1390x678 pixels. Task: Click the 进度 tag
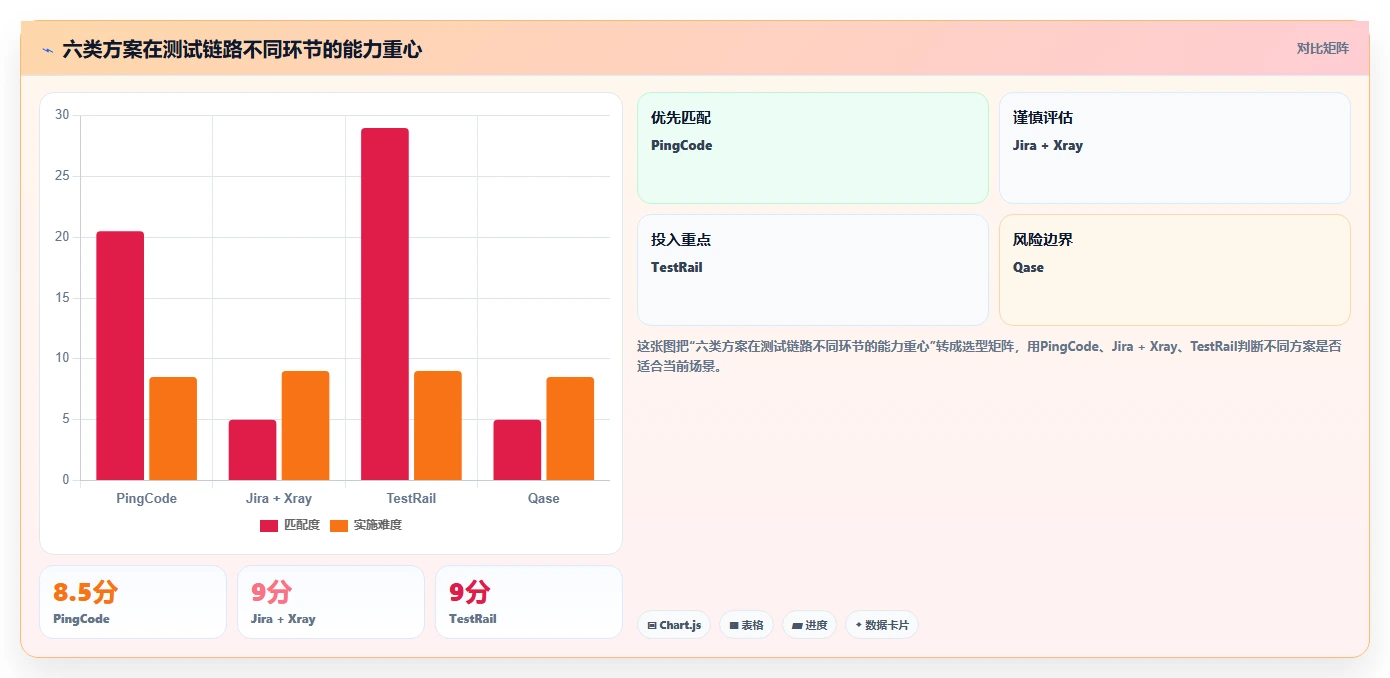click(x=809, y=625)
